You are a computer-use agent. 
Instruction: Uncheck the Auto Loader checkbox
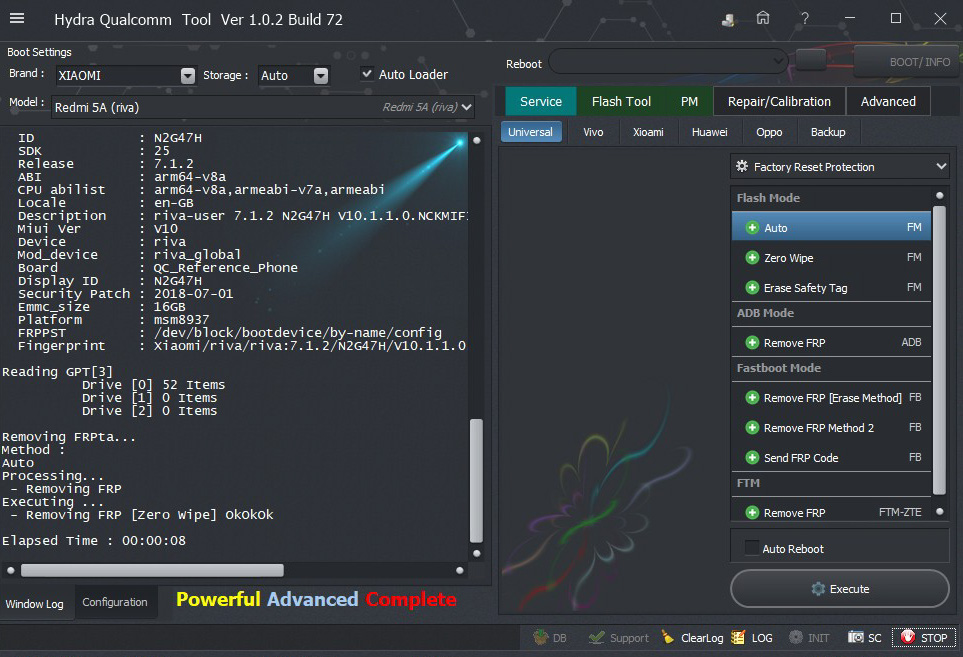click(x=367, y=74)
